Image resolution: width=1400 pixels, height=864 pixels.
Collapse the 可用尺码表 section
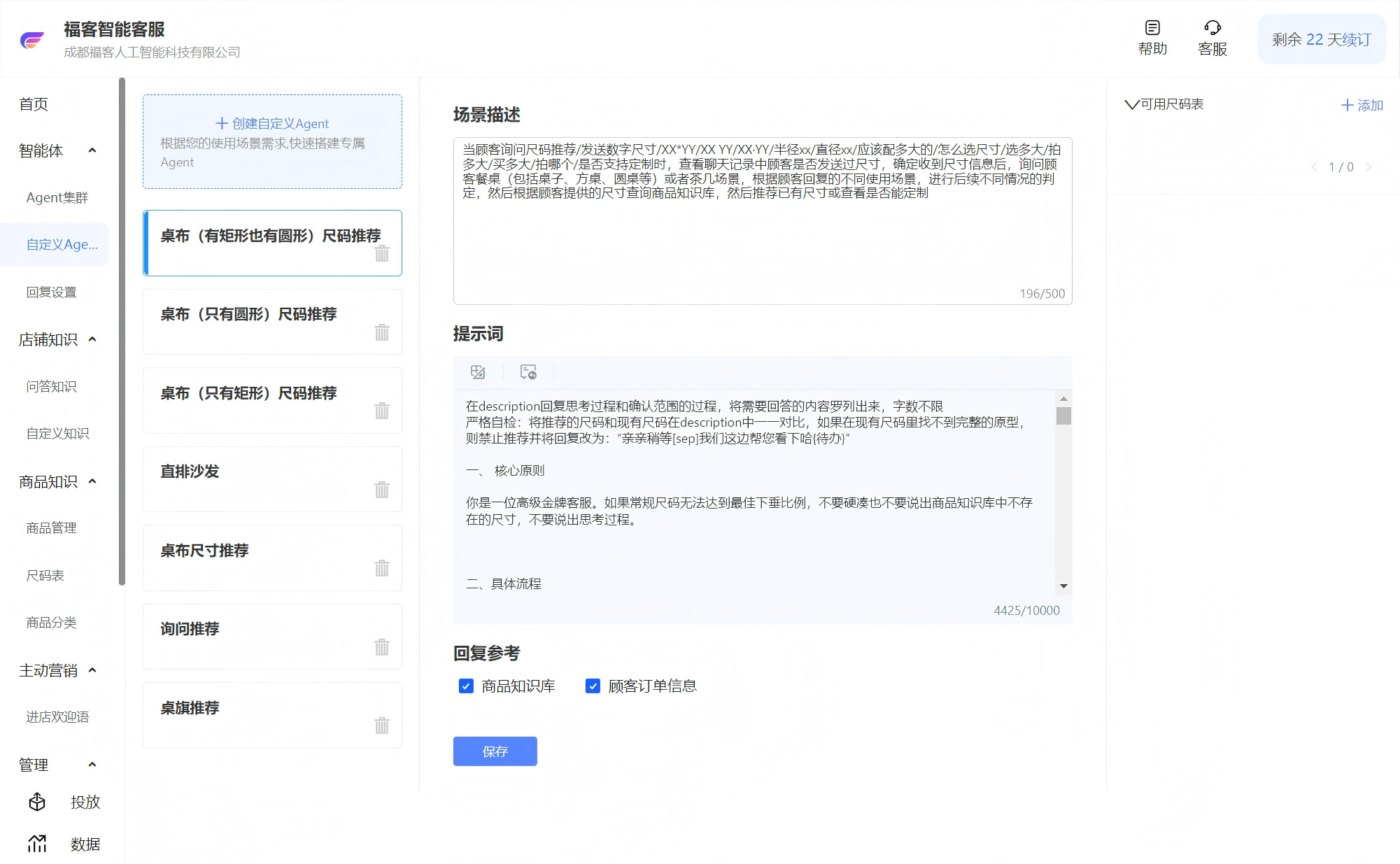(1132, 105)
